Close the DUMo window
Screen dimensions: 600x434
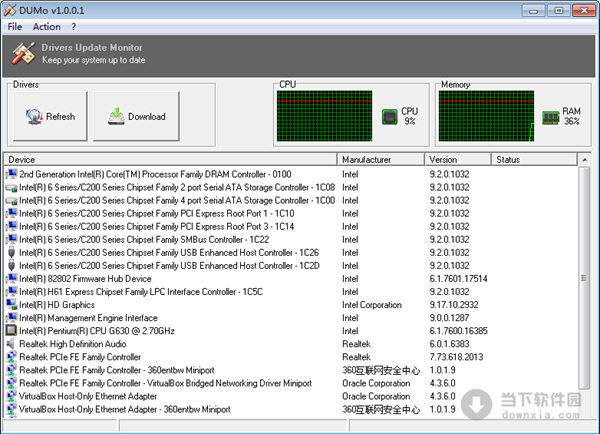tap(584, 10)
